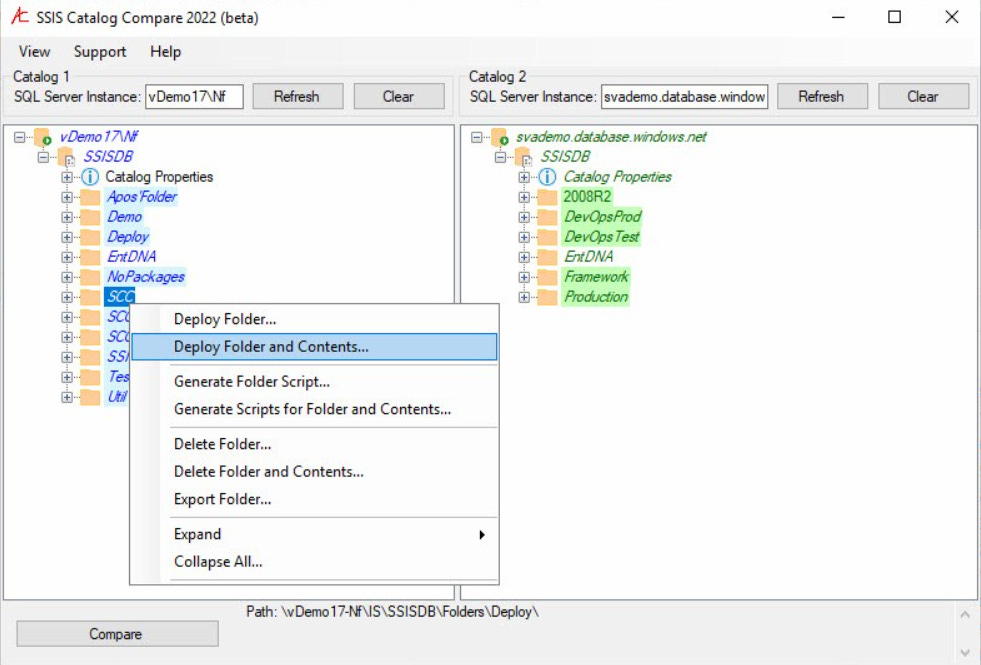This screenshot has height=665, width=981.
Task: Expand the Production folder node
Action: pyautogui.click(x=524, y=297)
